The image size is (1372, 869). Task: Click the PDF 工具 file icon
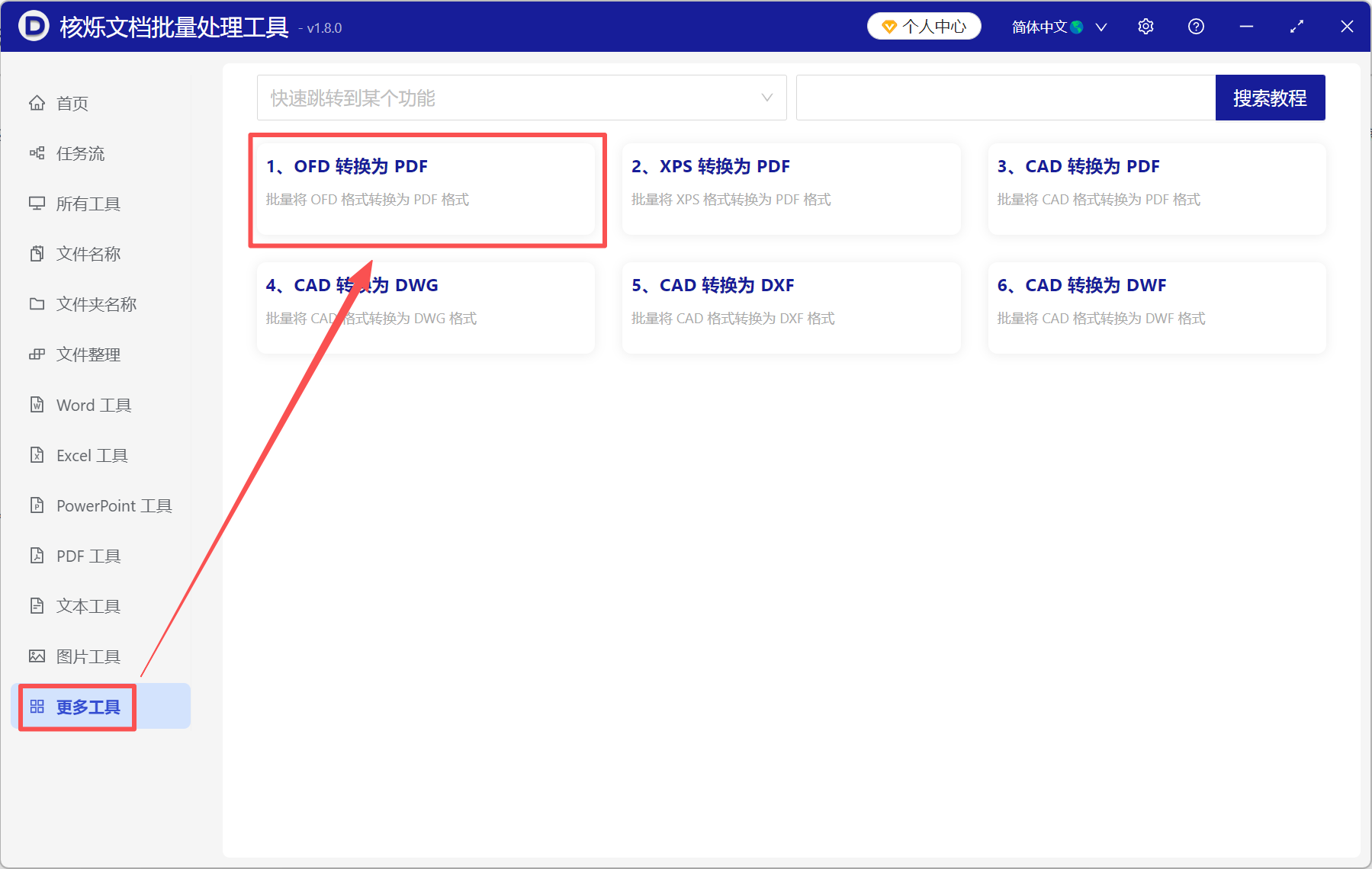coord(37,556)
